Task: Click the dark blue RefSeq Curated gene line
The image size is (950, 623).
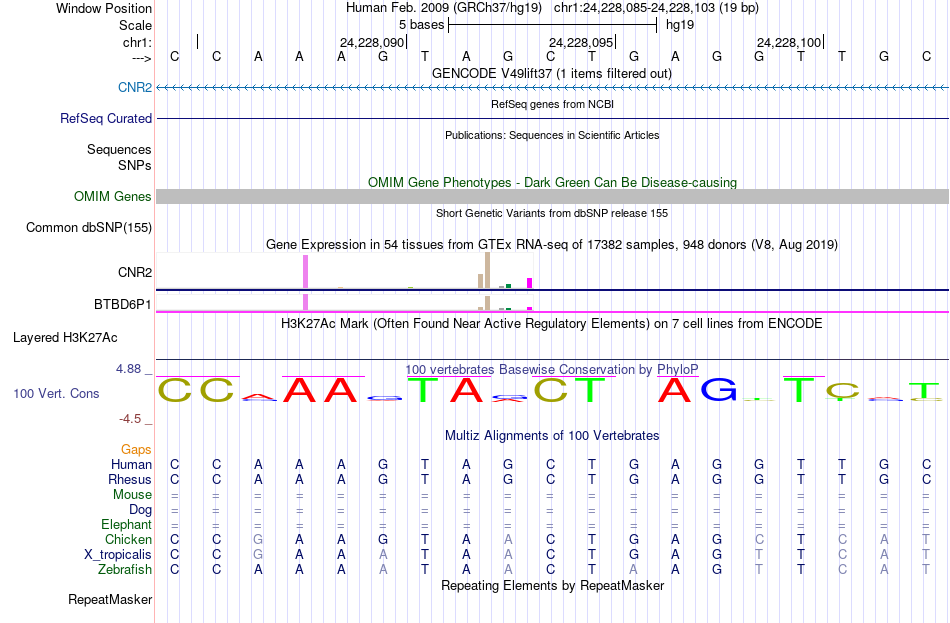Action: pyautogui.click(x=552, y=118)
